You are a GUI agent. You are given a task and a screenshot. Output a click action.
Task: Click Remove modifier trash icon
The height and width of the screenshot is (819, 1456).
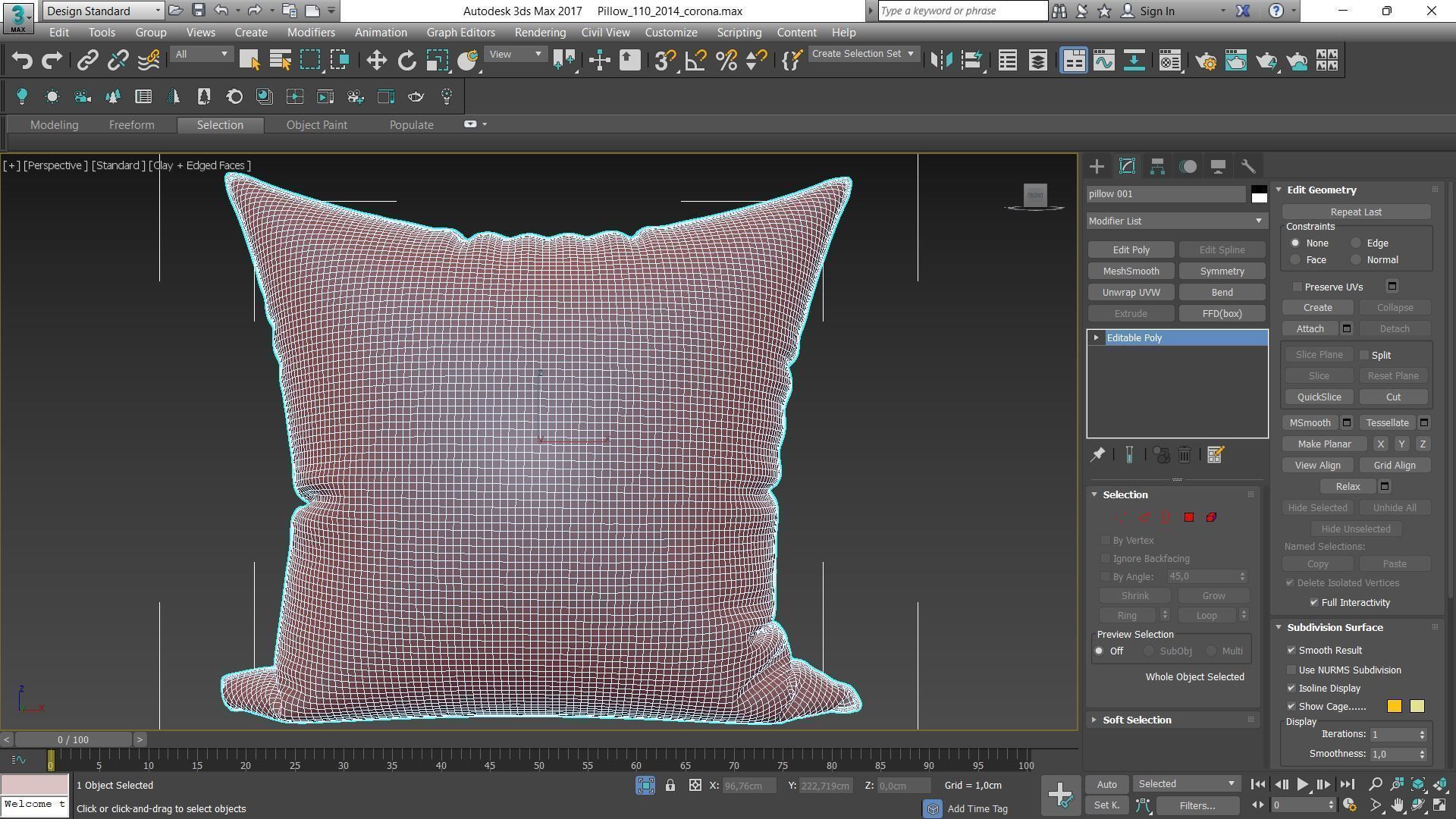tap(1185, 455)
